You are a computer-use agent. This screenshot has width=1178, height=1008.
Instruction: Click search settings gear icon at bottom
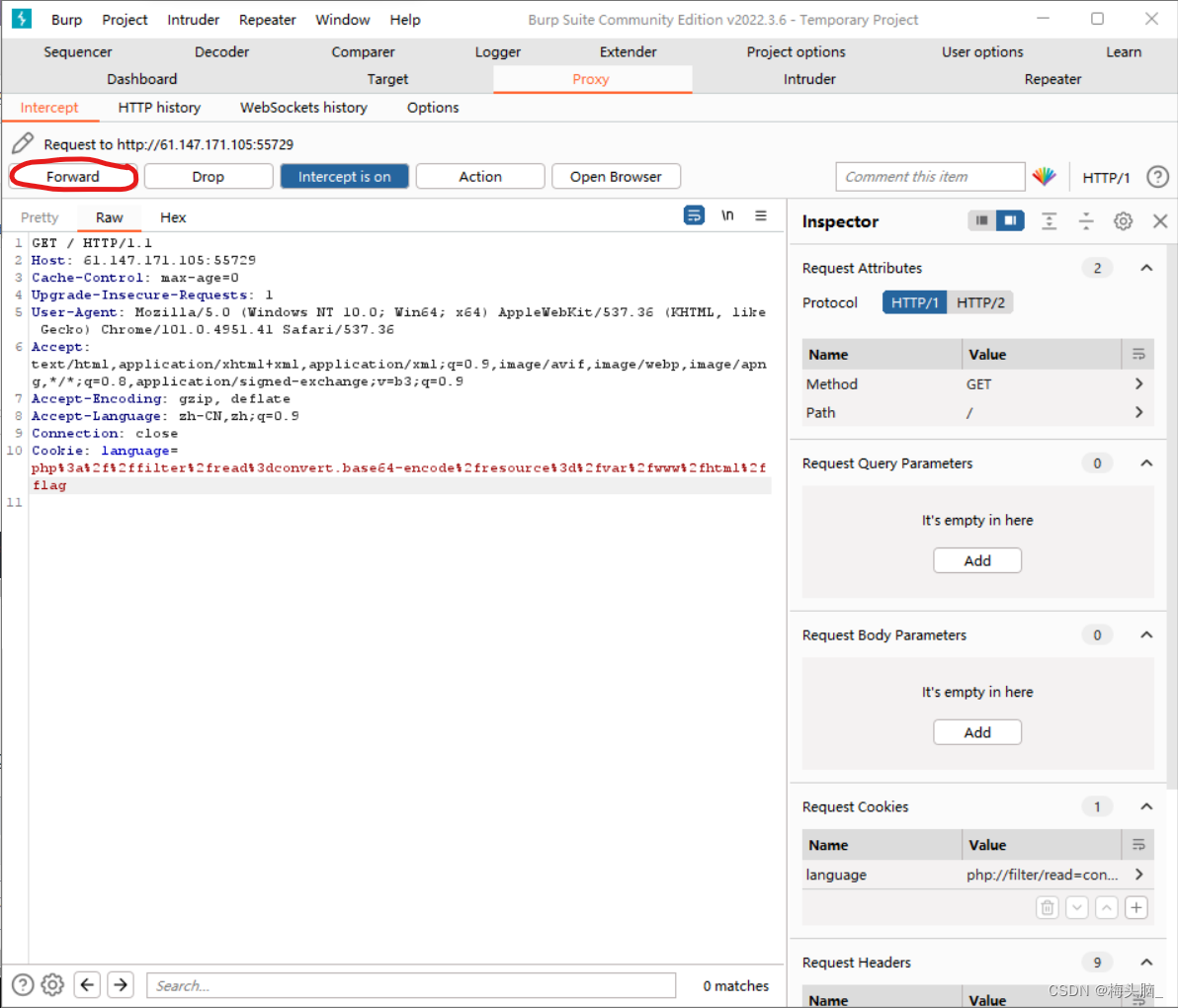click(x=53, y=984)
